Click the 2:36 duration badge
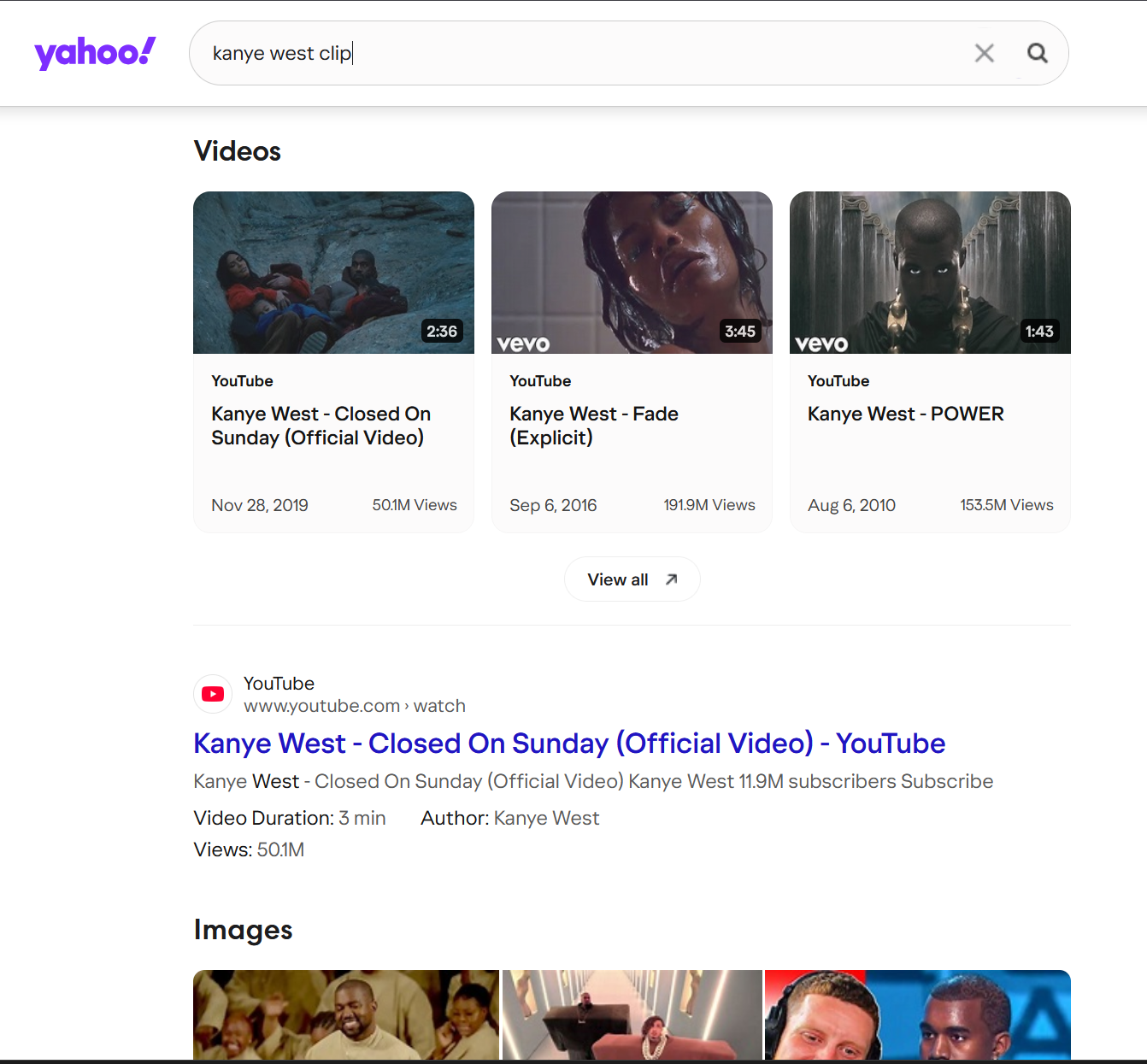This screenshot has width=1147, height=1064. point(442,332)
